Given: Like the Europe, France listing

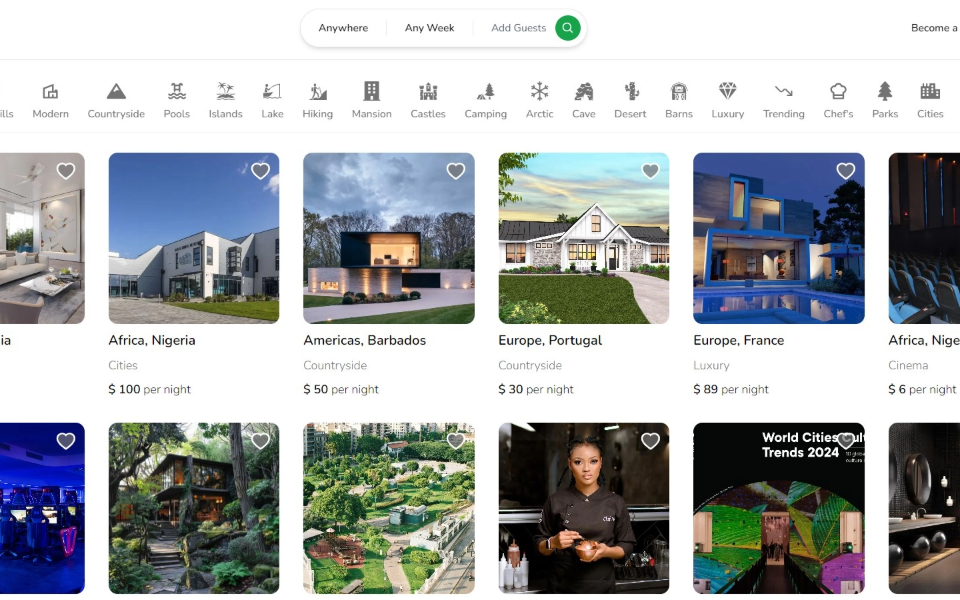Looking at the screenshot, I should click(845, 171).
